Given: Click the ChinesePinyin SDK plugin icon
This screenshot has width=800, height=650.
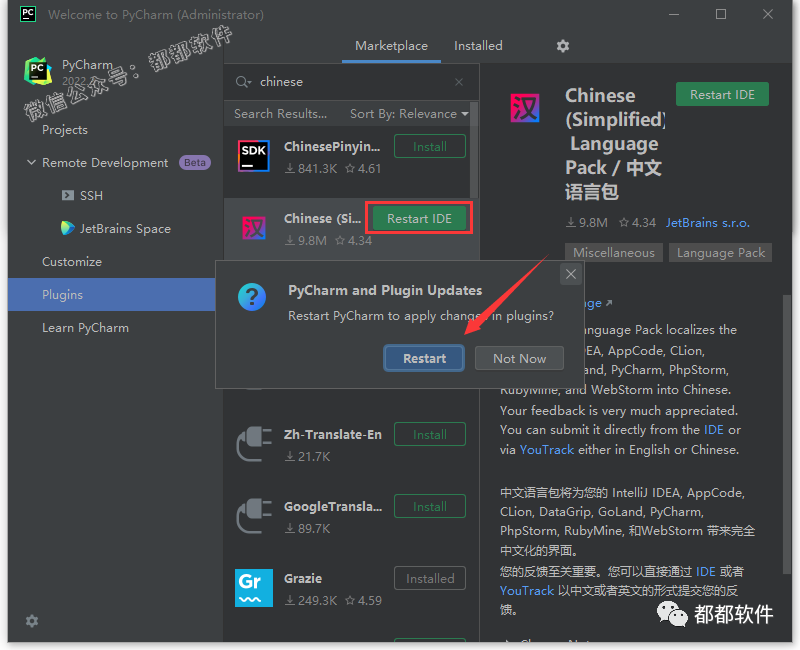Looking at the screenshot, I should pos(254,156).
